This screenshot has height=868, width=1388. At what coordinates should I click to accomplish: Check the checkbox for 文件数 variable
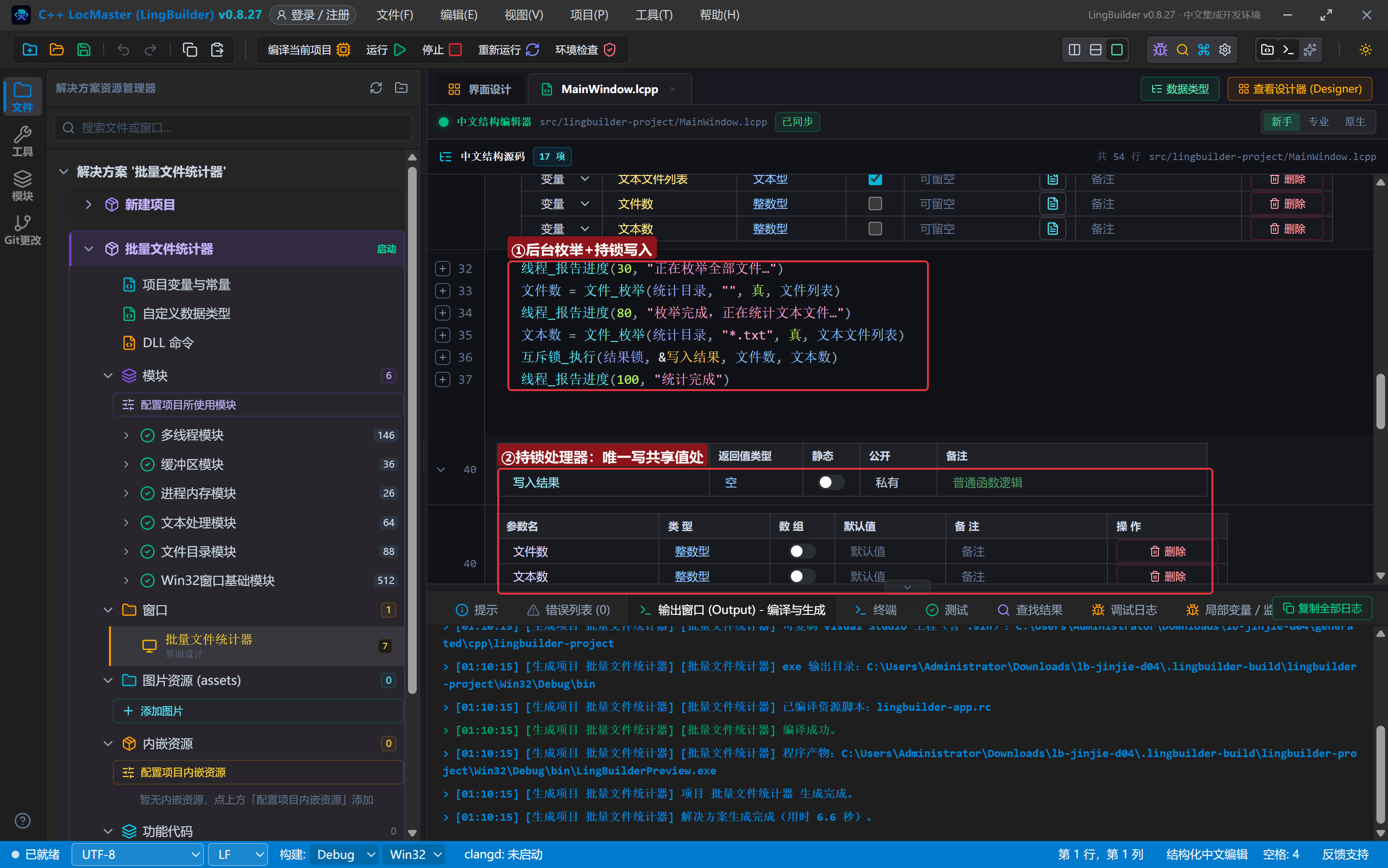coord(875,204)
